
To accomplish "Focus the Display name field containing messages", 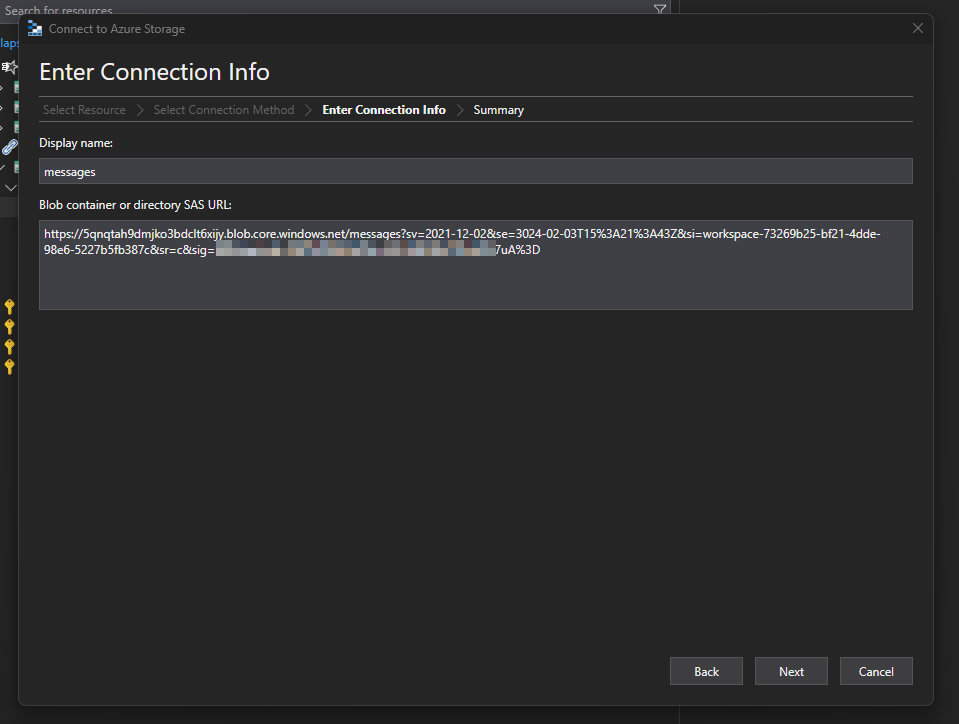I will click(476, 171).
